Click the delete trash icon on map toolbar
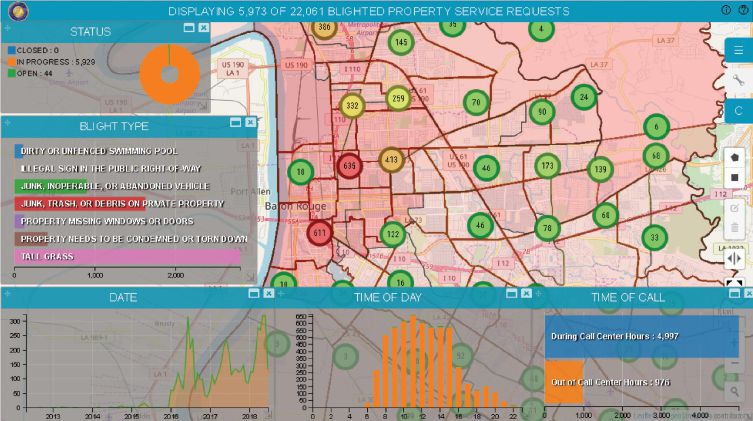The width and height of the screenshot is (753, 421). tap(735, 229)
